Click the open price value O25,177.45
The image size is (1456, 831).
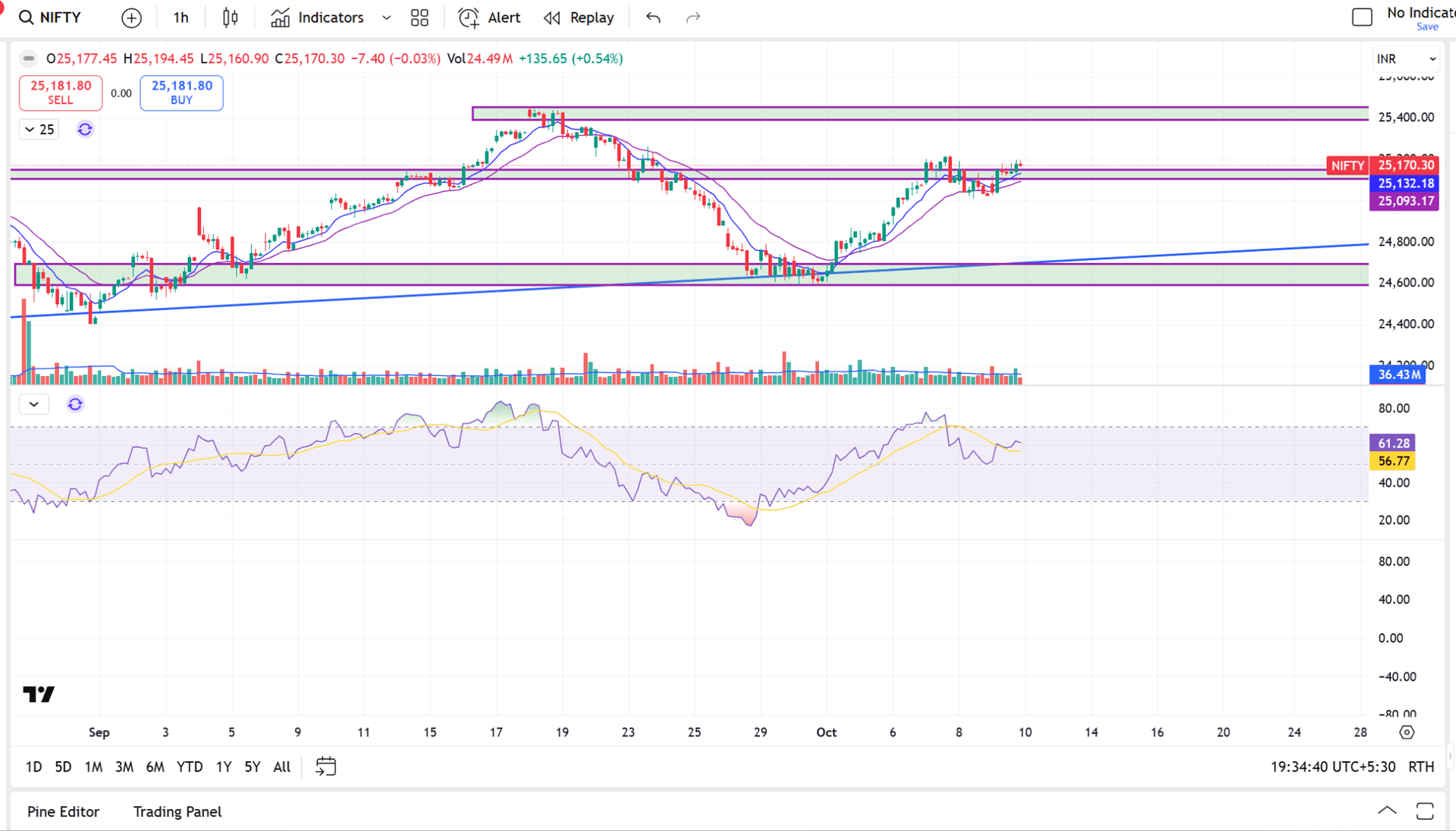[x=82, y=58]
